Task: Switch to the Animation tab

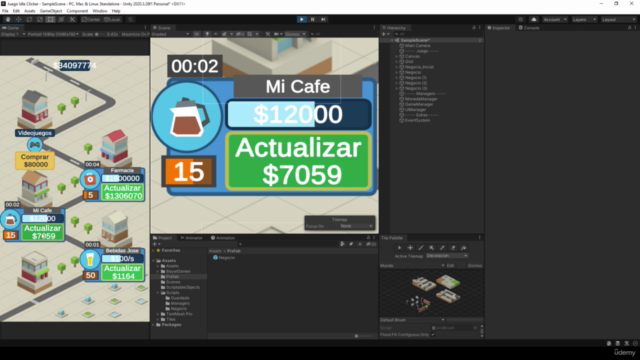Action: pyautogui.click(x=223, y=238)
